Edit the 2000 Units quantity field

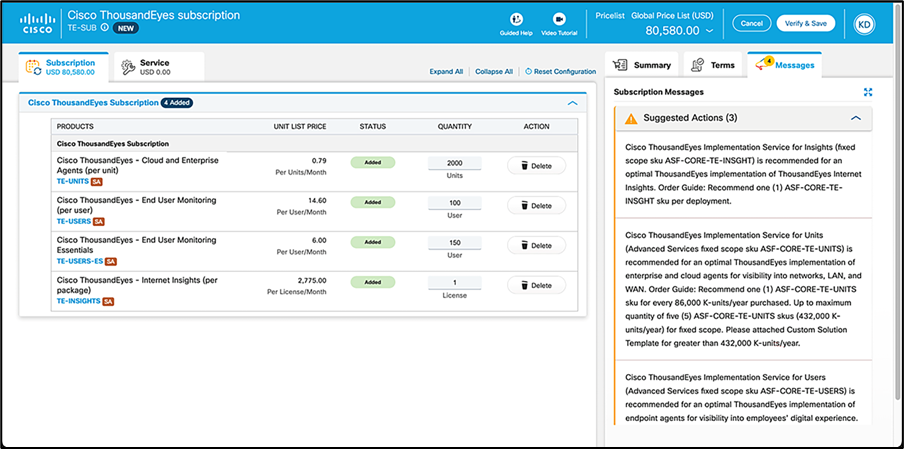pyautogui.click(x=454, y=163)
